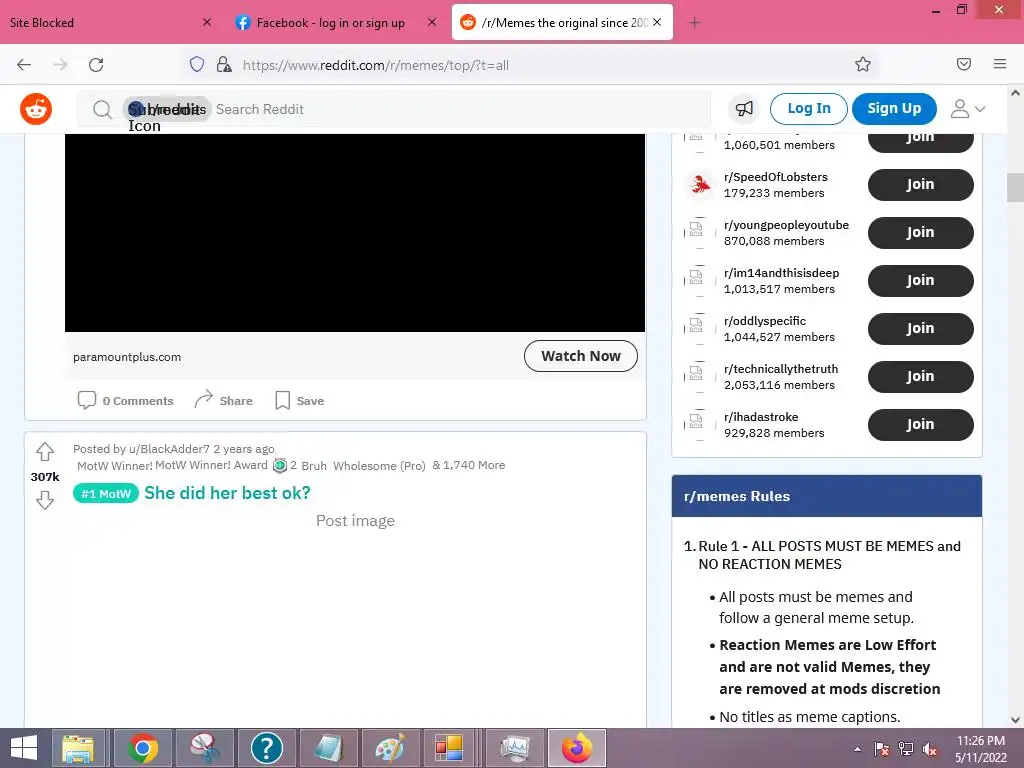The height and width of the screenshot is (768, 1024).
Task: Show hidden system tray icons
Action: (857, 749)
